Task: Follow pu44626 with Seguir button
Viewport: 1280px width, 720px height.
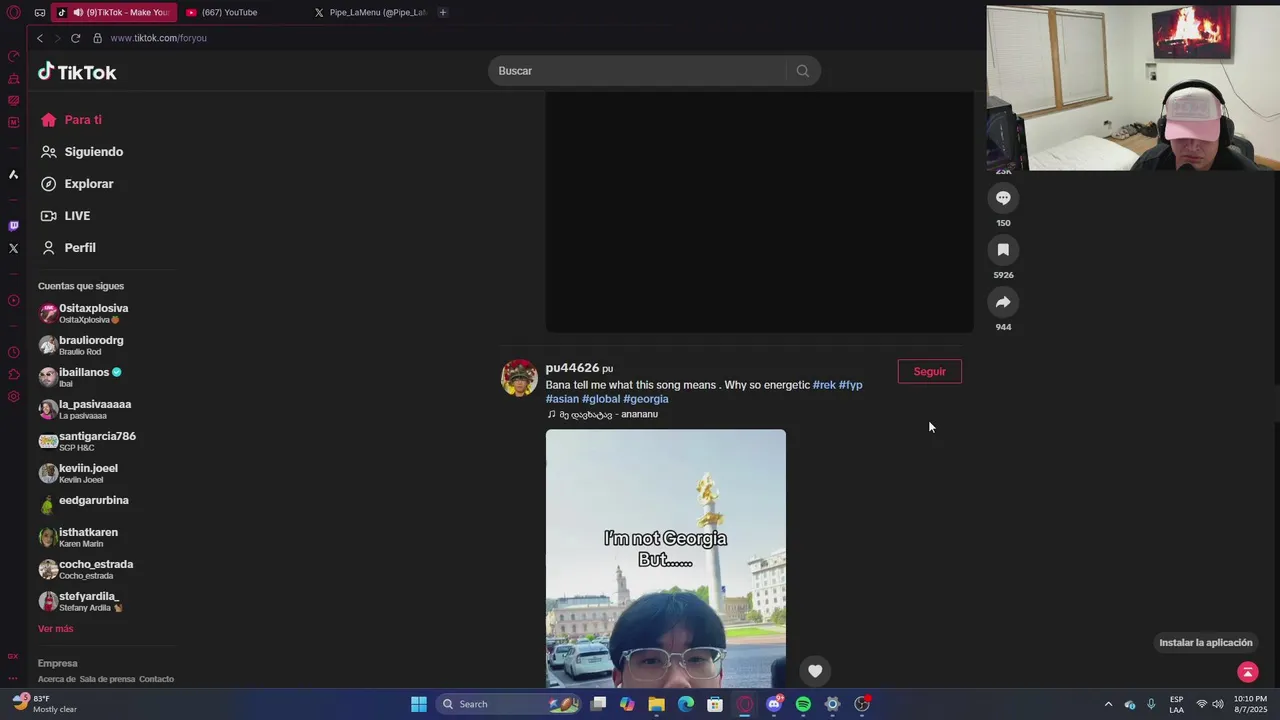Action: [929, 371]
